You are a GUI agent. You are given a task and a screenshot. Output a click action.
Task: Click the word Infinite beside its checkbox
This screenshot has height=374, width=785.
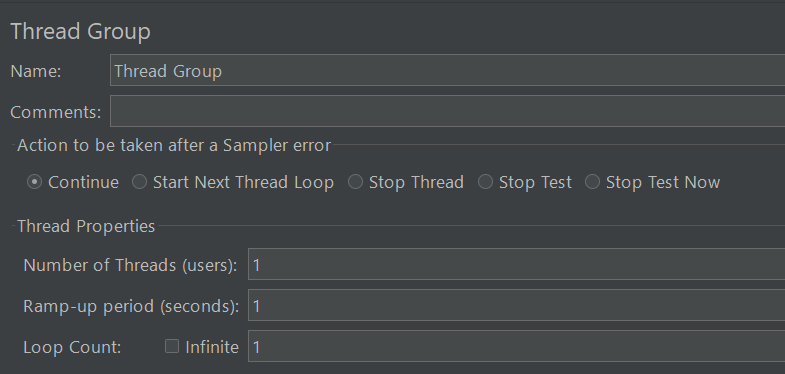[x=212, y=347]
